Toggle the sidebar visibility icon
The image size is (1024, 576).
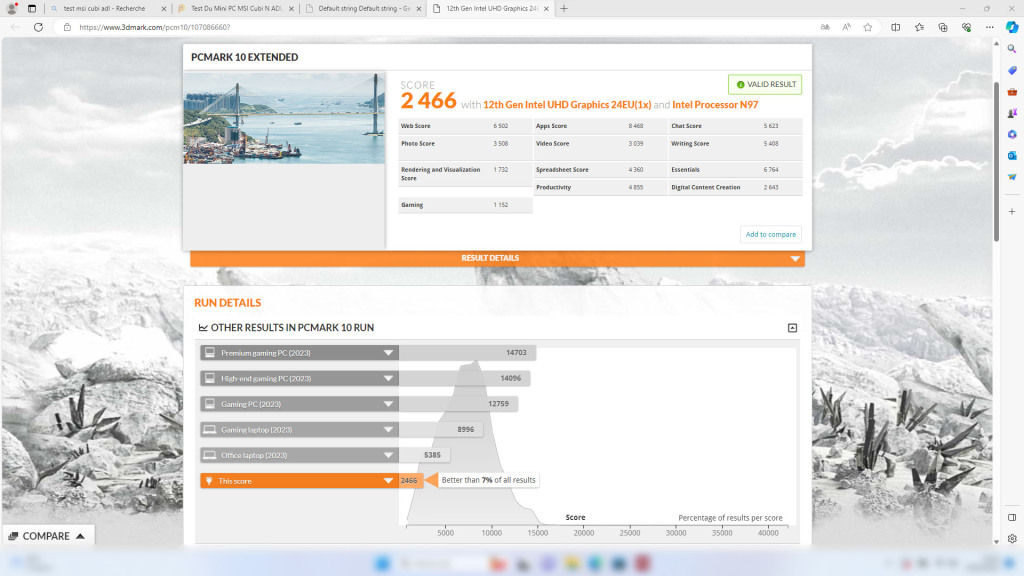click(x=1012, y=517)
